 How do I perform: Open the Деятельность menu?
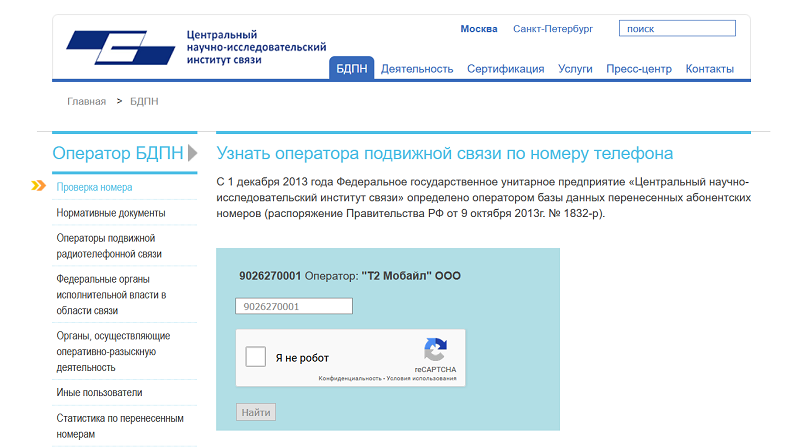(417, 69)
